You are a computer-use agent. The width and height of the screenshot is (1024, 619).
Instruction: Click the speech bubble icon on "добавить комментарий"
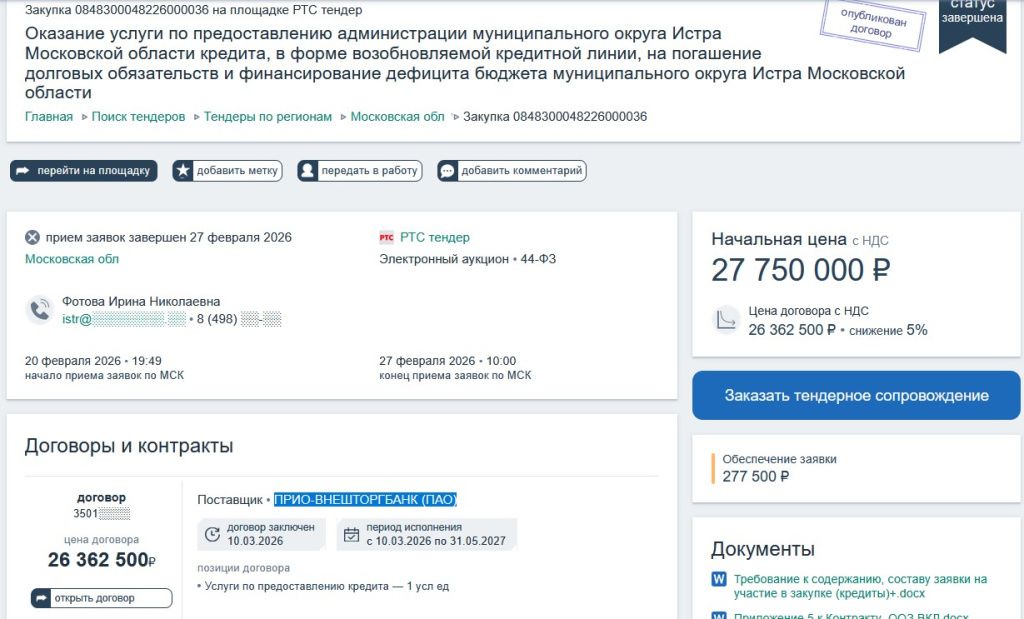coord(448,170)
